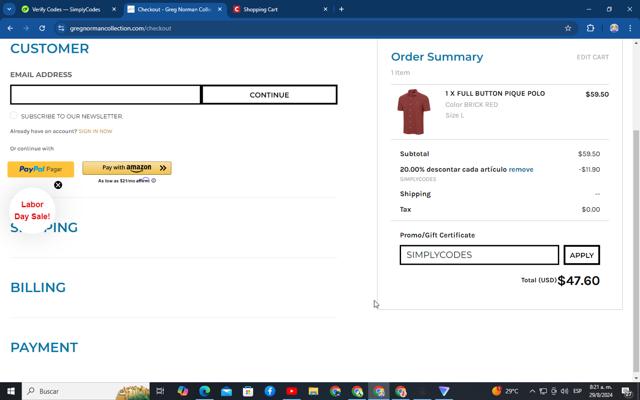Open Facebook from the taskbar
This screenshot has width=640, height=400.
pyautogui.click(x=270, y=391)
